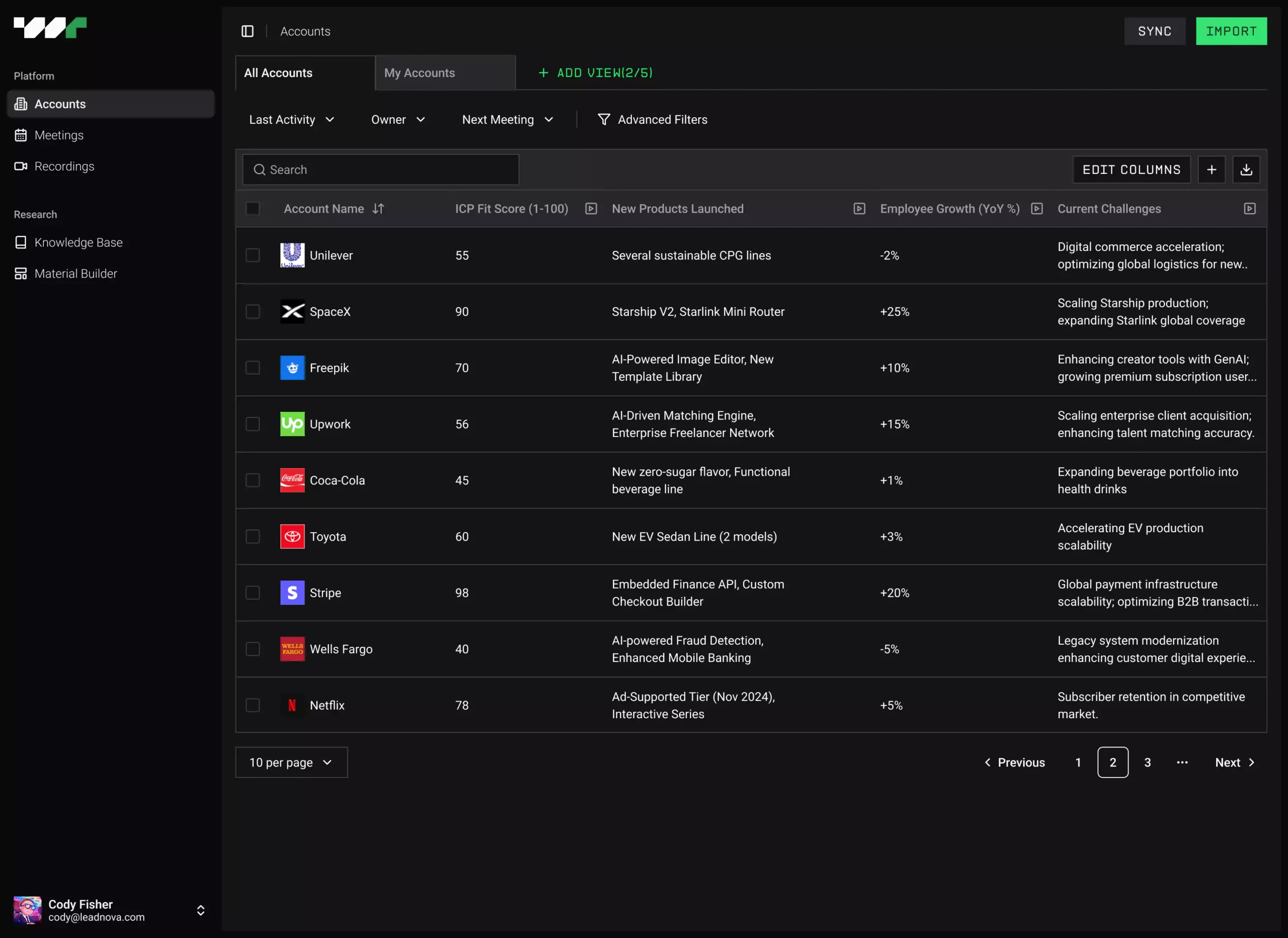The width and height of the screenshot is (1288, 938).
Task: Check the SpaceX row checkbox
Action: pos(253,312)
